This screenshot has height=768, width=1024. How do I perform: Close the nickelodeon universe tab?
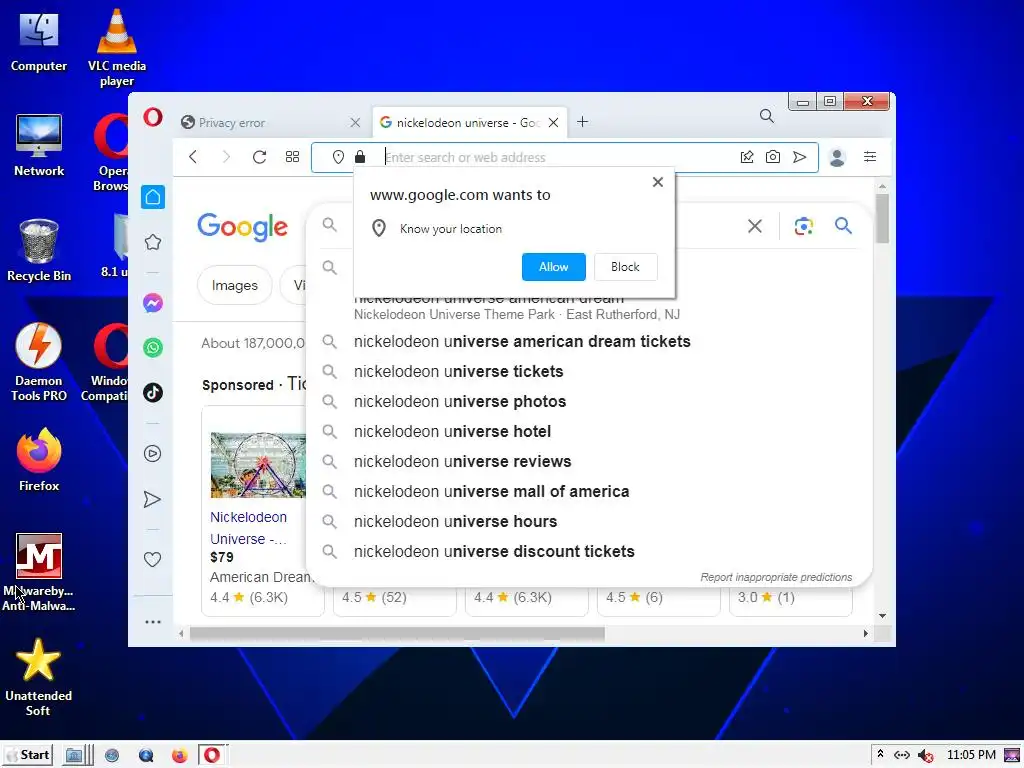[553, 123]
